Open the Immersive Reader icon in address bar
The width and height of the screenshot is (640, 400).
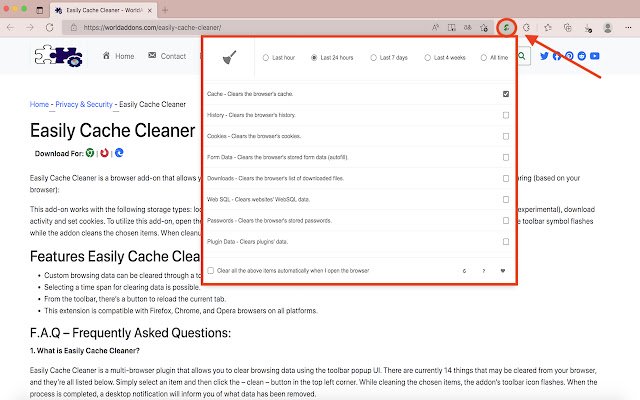[x=451, y=27]
